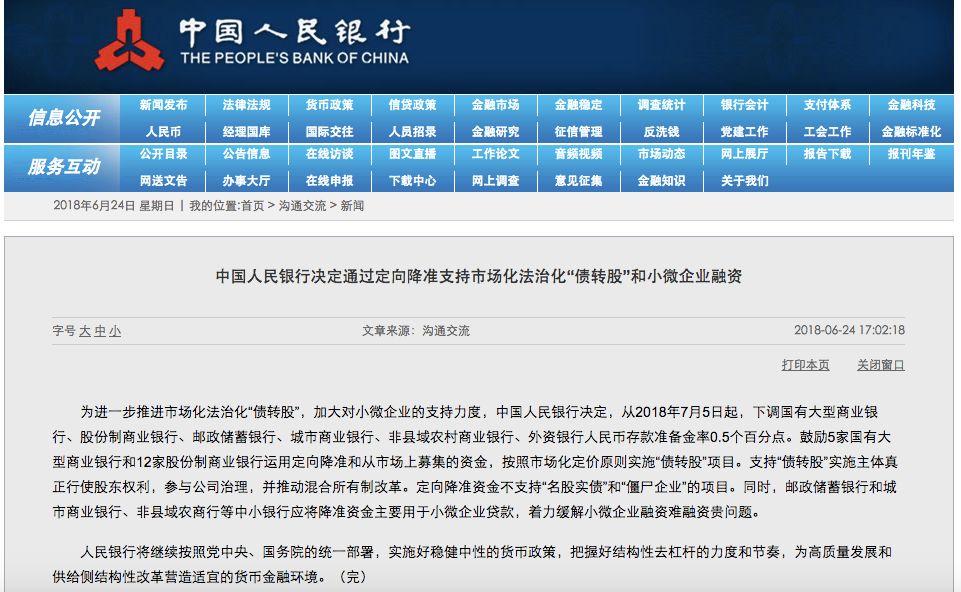Go to 调查统计 section
The image size is (961, 592).
click(x=661, y=105)
